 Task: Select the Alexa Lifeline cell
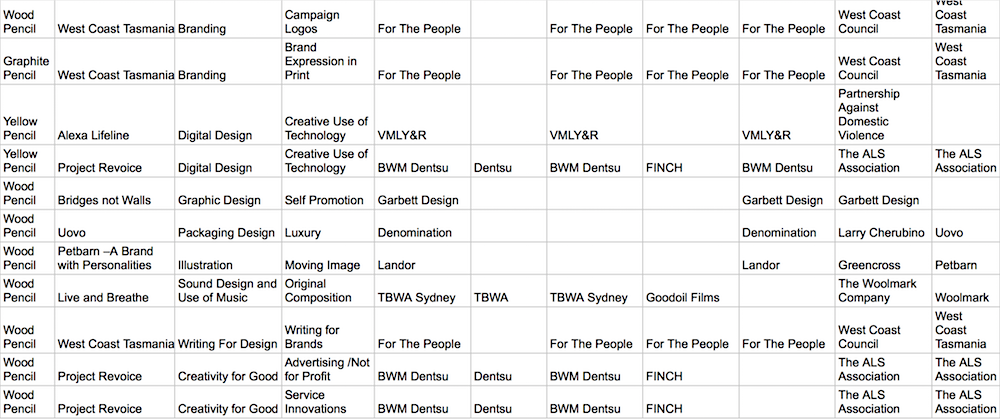115,114
